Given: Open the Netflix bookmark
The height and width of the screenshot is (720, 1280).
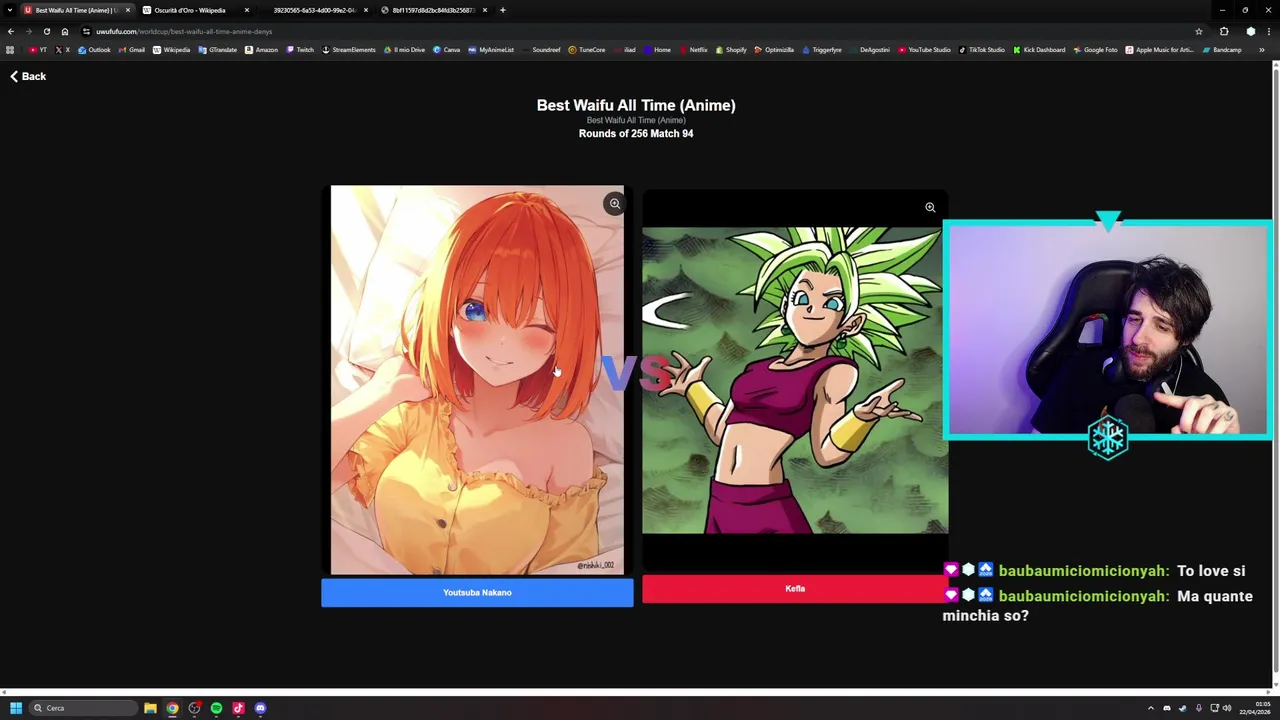Looking at the screenshot, I should (x=692, y=50).
